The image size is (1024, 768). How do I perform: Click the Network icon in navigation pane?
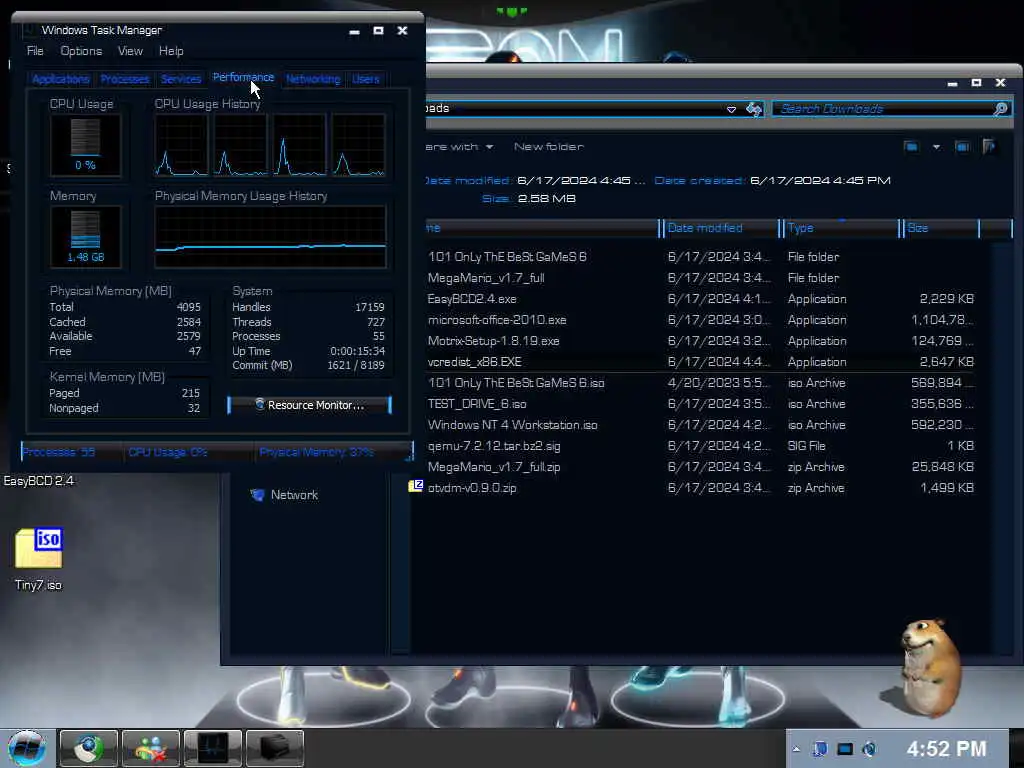tap(258, 495)
